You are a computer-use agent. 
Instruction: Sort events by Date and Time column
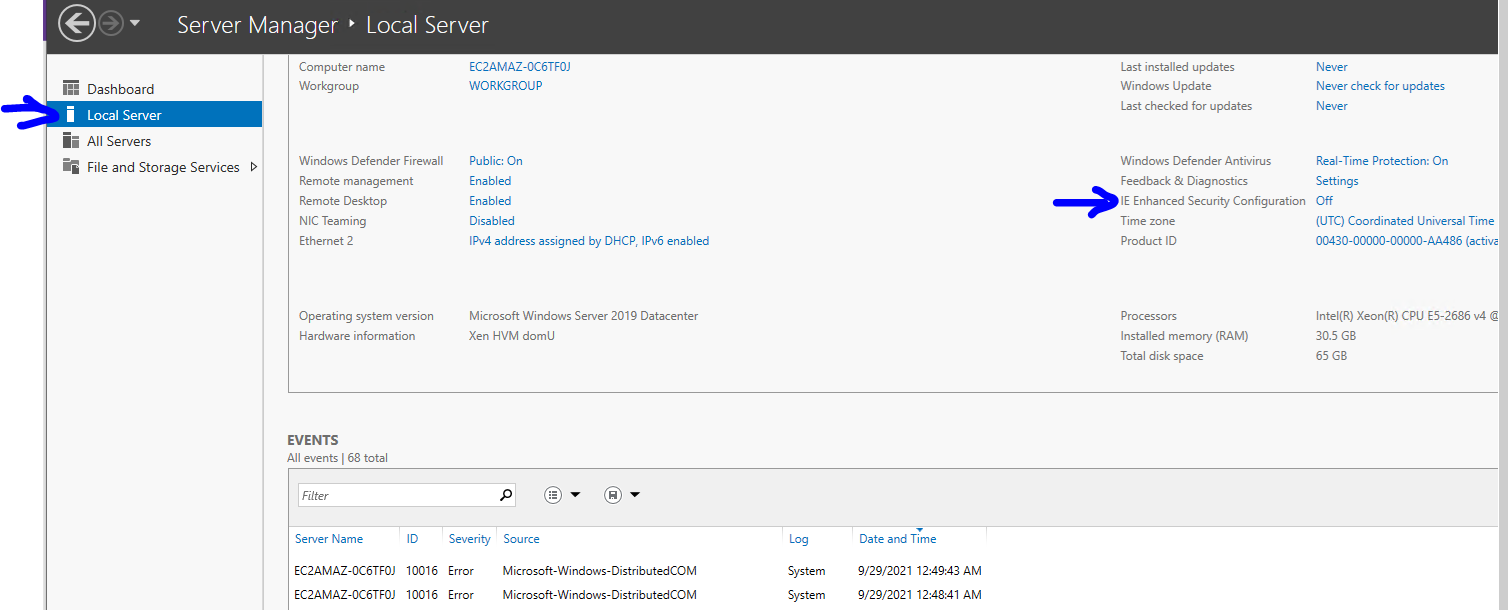pyautogui.click(x=898, y=539)
